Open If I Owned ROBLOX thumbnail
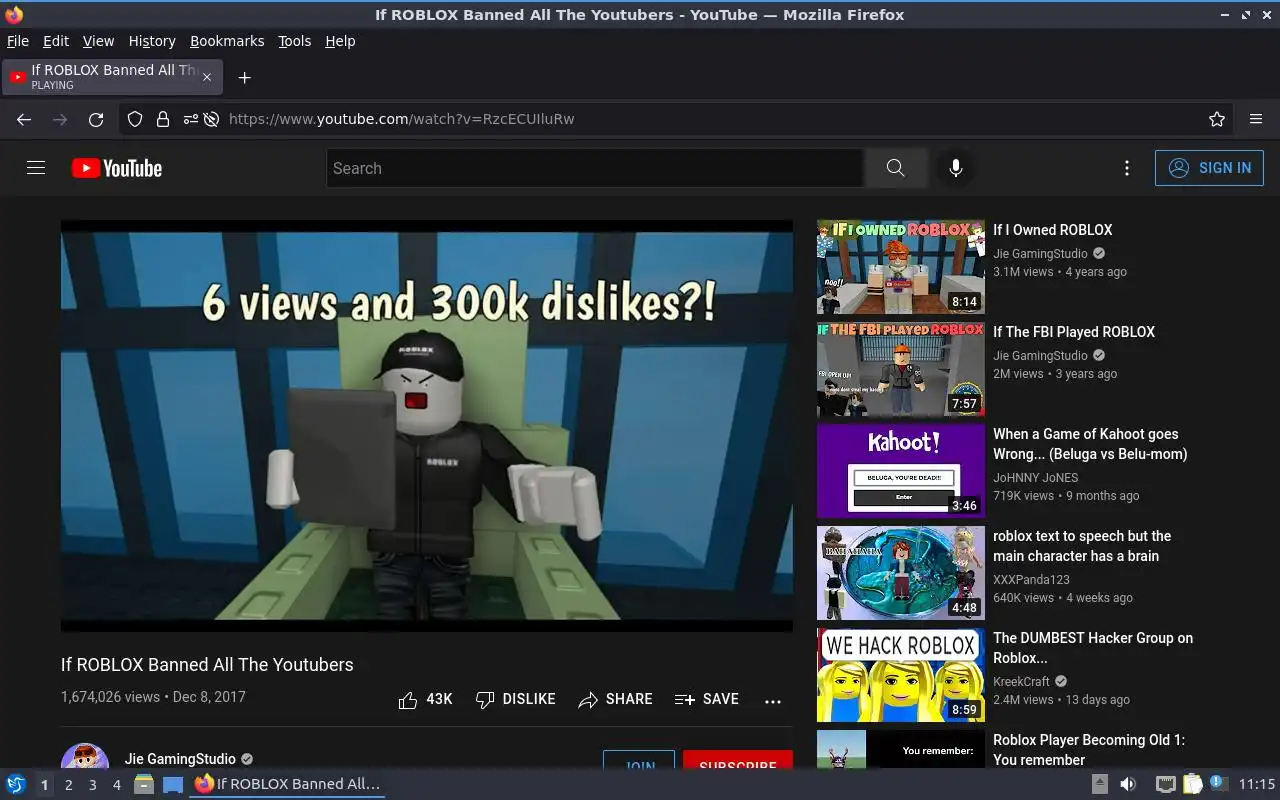The image size is (1280, 800). [x=901, y=267]
